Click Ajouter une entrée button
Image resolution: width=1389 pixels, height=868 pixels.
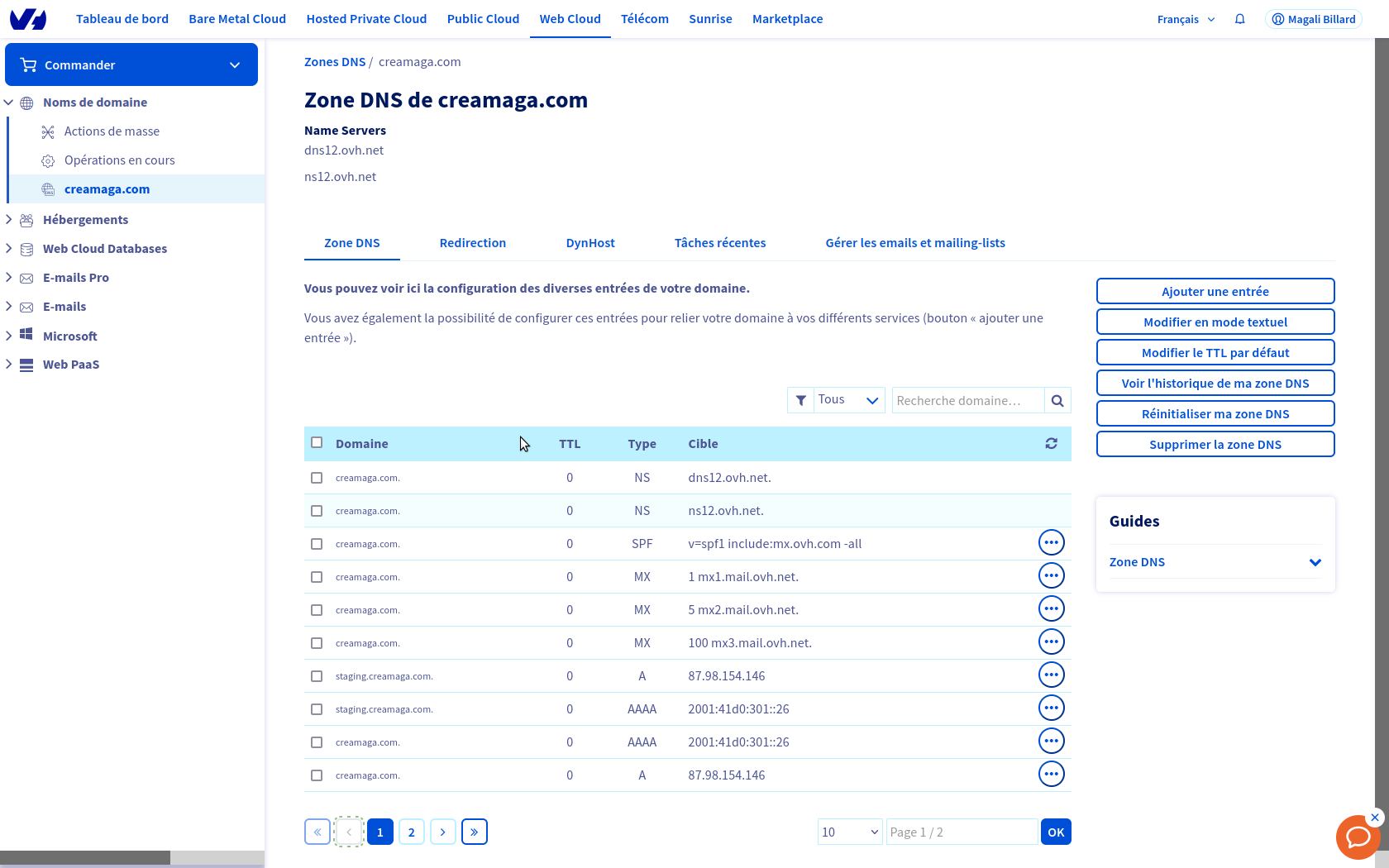pyautogui.click(x=1215, y=292)
